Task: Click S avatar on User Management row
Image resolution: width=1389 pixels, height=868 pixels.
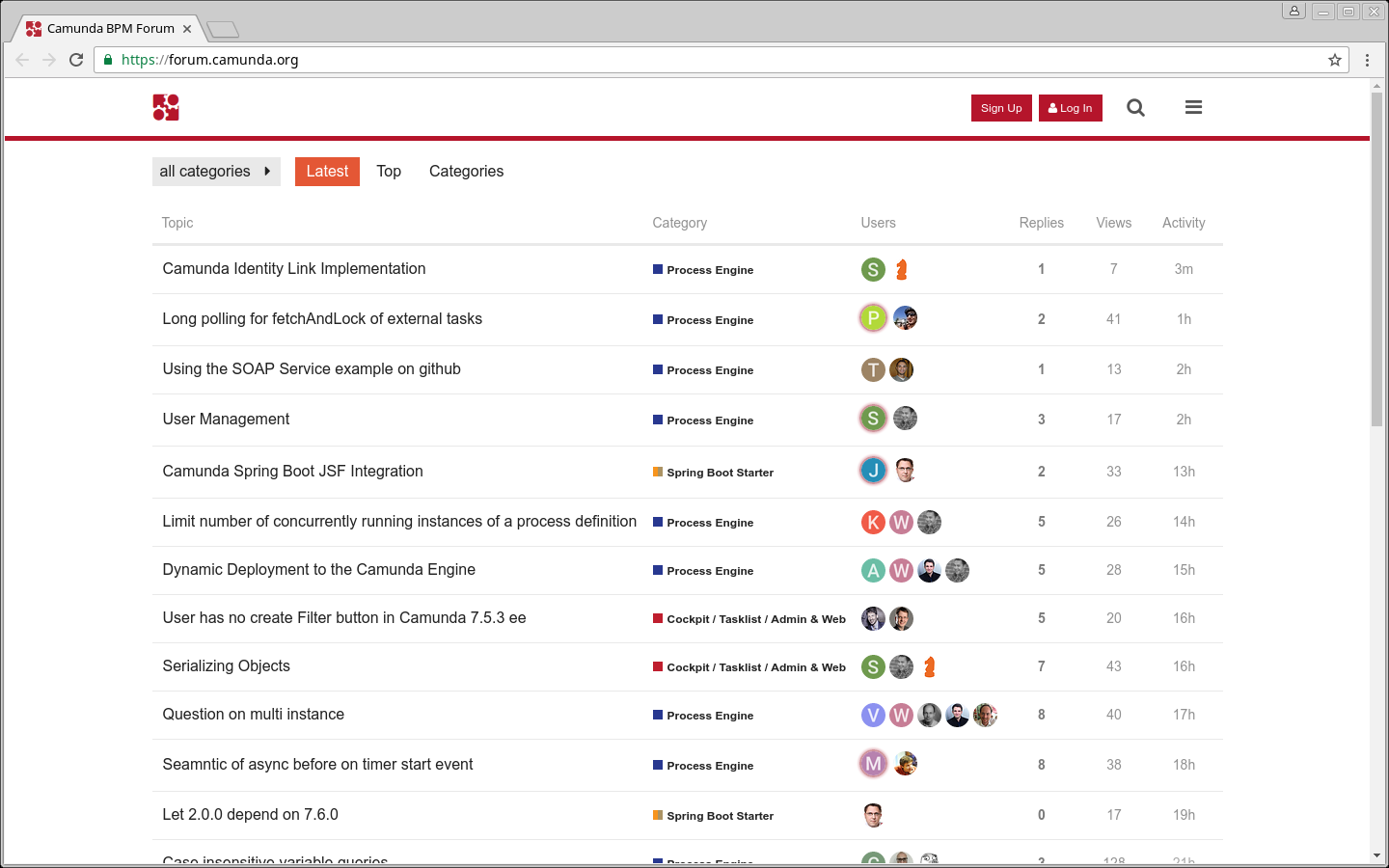Action: pos(873,419)
